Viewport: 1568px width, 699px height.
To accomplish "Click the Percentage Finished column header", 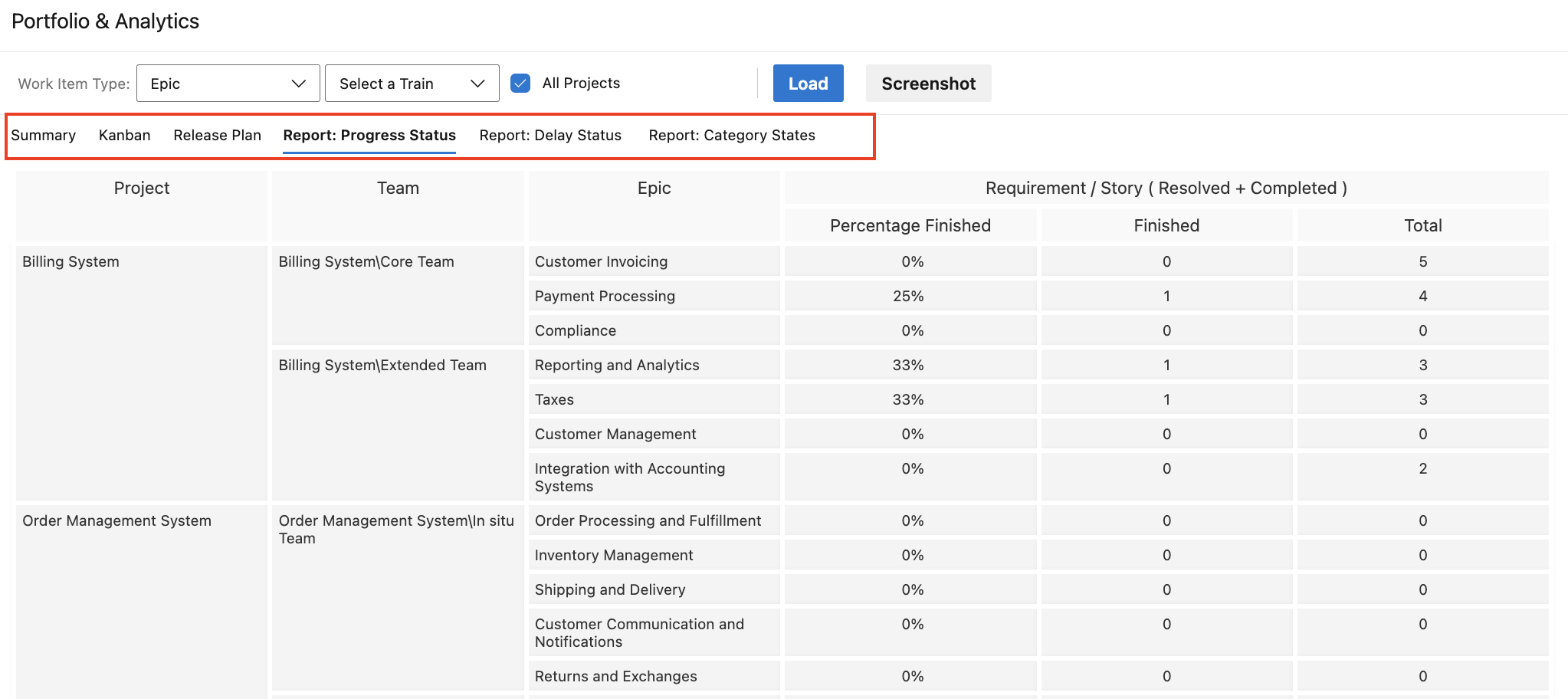I will point(909,225).
